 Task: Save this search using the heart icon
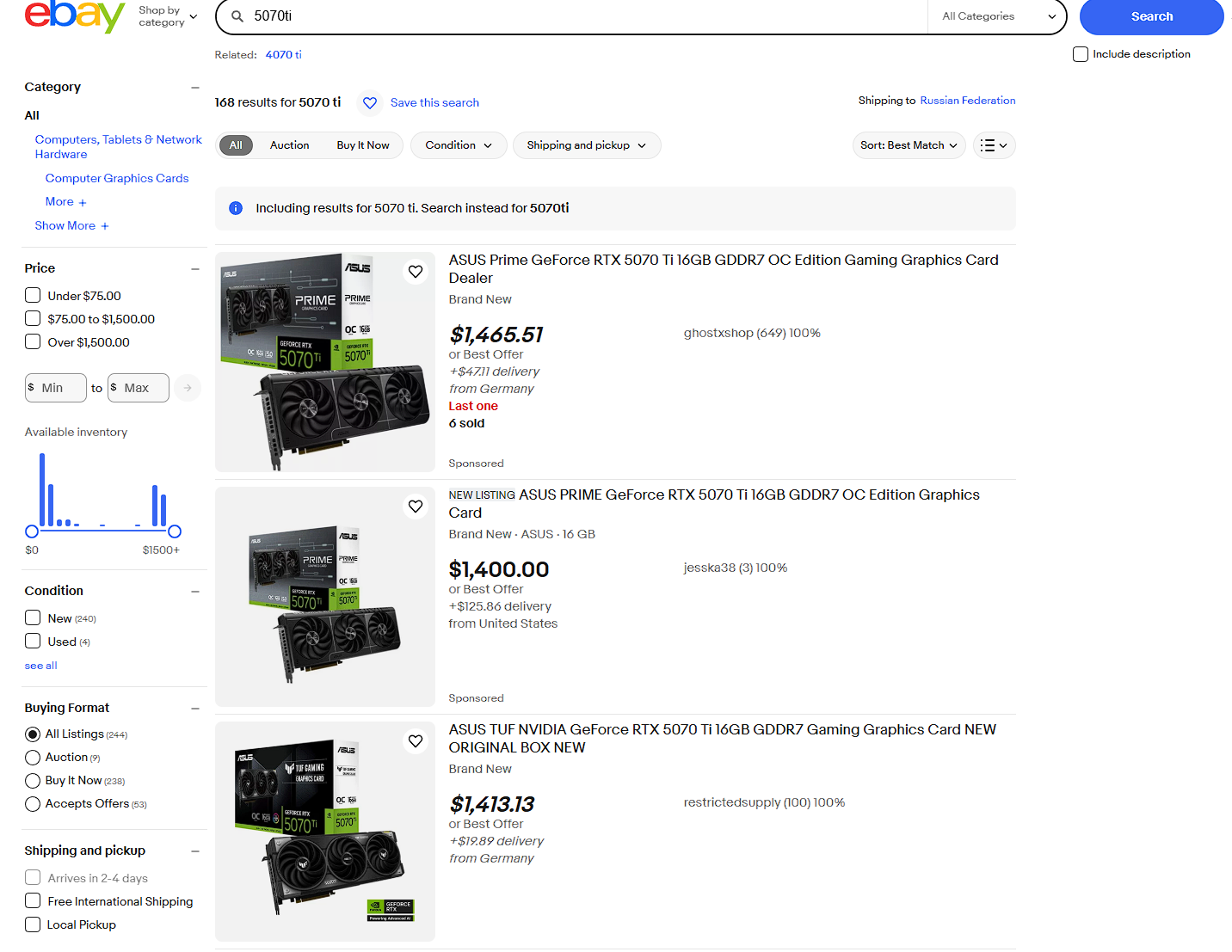[370, 103]
